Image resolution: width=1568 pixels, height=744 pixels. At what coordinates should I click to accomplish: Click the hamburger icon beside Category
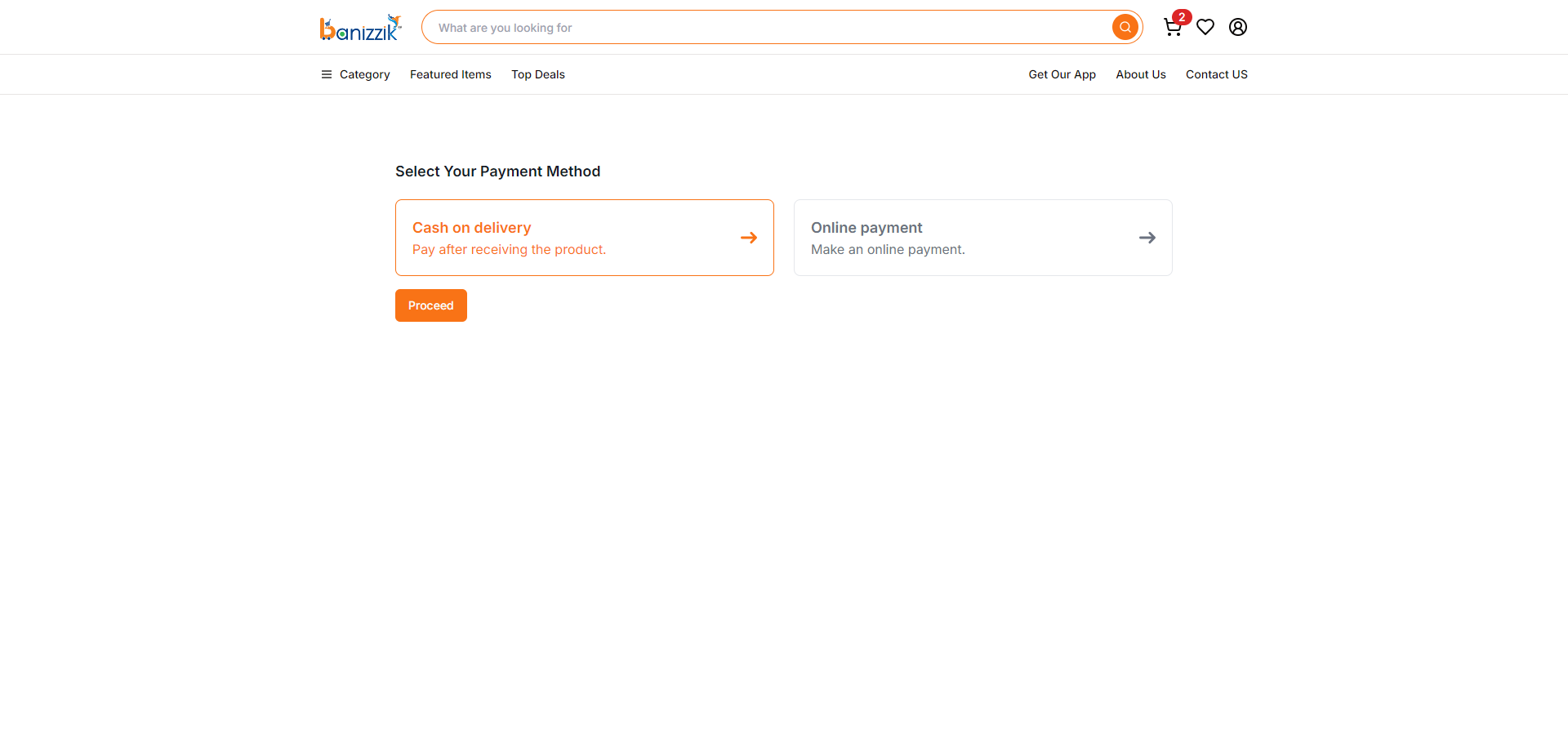(x=327, y=74)
